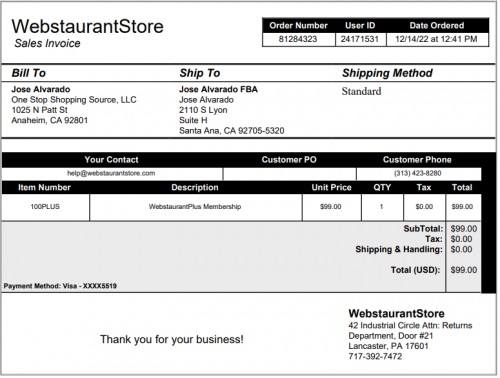The height and width of the screenshot is (378, 500).
Task: Click the Shipping Method heading
Action: pyautogui.click(x=387, y=73)
